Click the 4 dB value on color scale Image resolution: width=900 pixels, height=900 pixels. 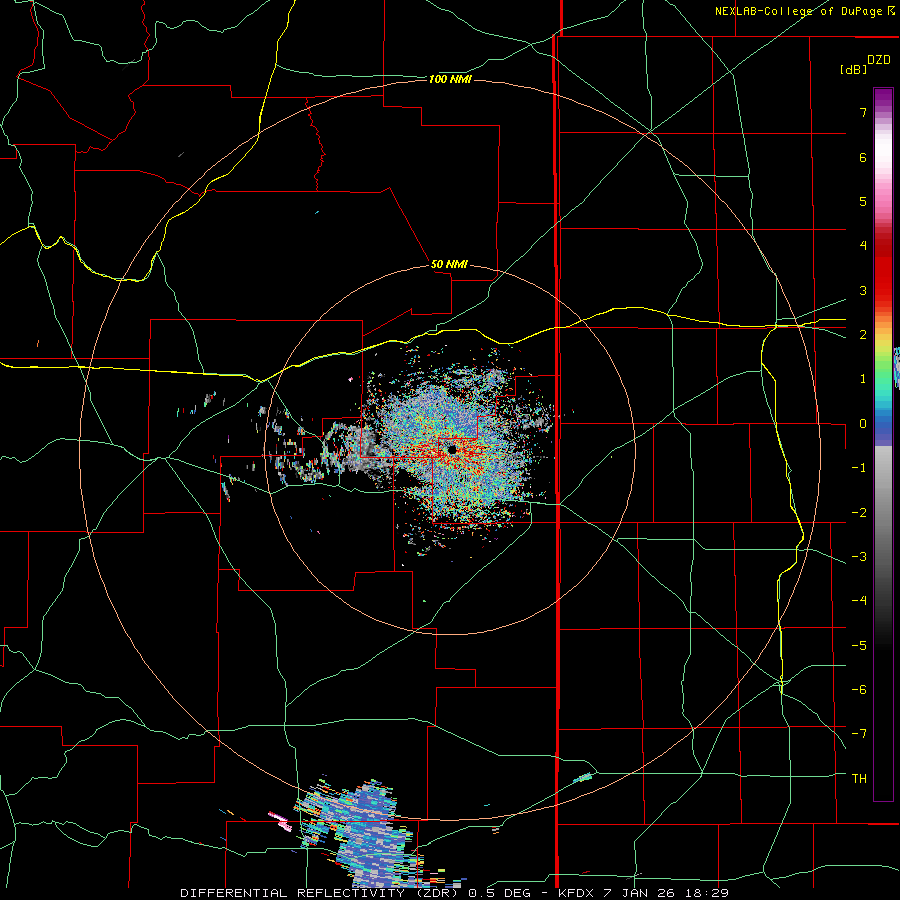[x=863, y=246]
